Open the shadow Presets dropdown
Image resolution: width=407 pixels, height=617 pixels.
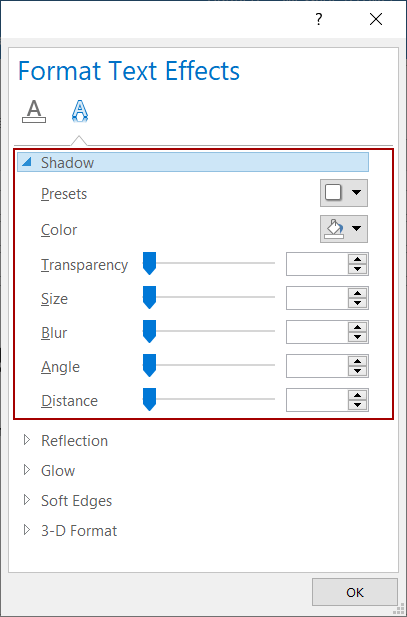(344, 193)
